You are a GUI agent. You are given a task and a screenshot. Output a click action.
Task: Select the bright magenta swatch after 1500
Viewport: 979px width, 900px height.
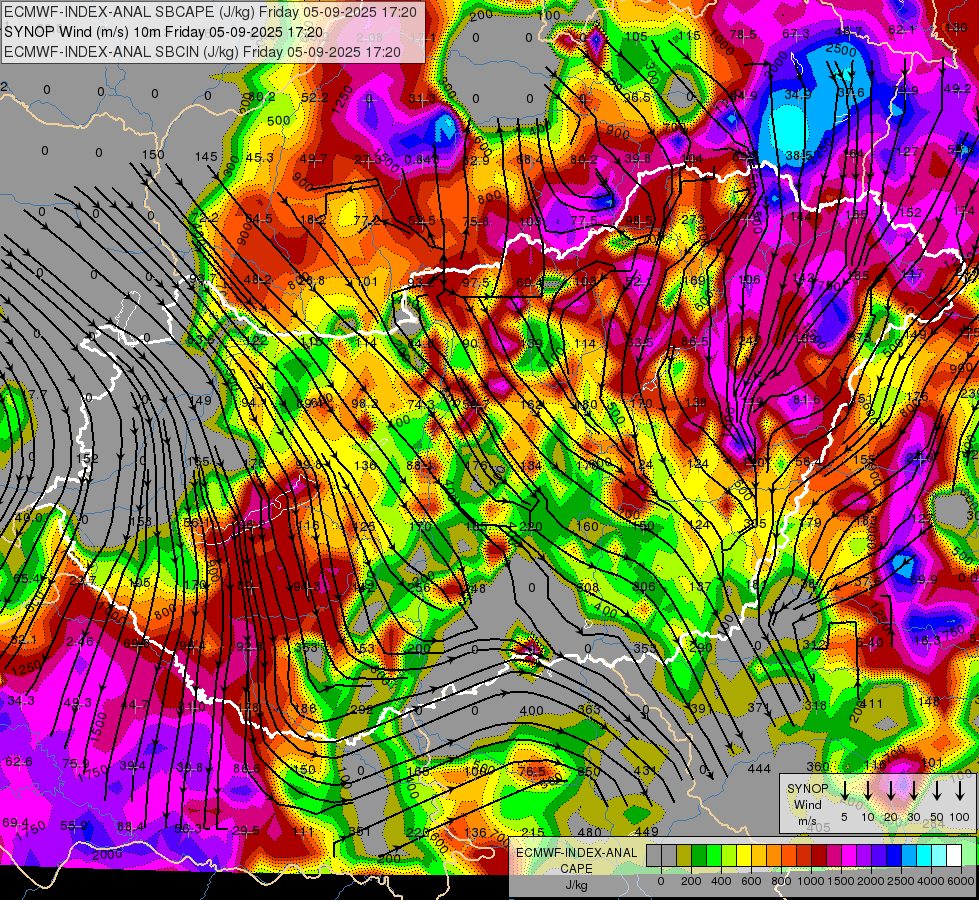tap(849, 856)
